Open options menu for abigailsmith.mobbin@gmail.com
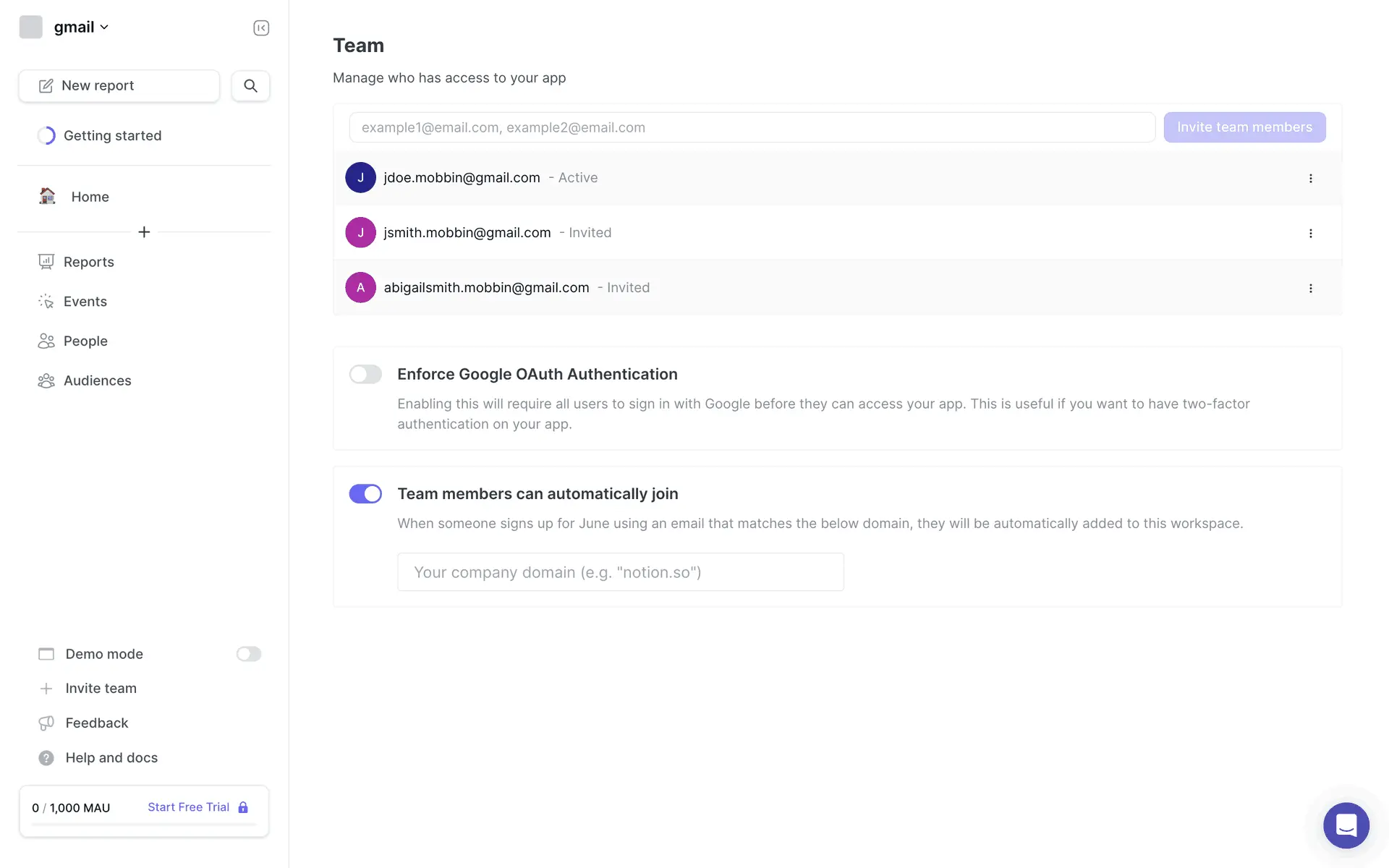Screen dimensions: 1389x868 (x=1310, y=289)
